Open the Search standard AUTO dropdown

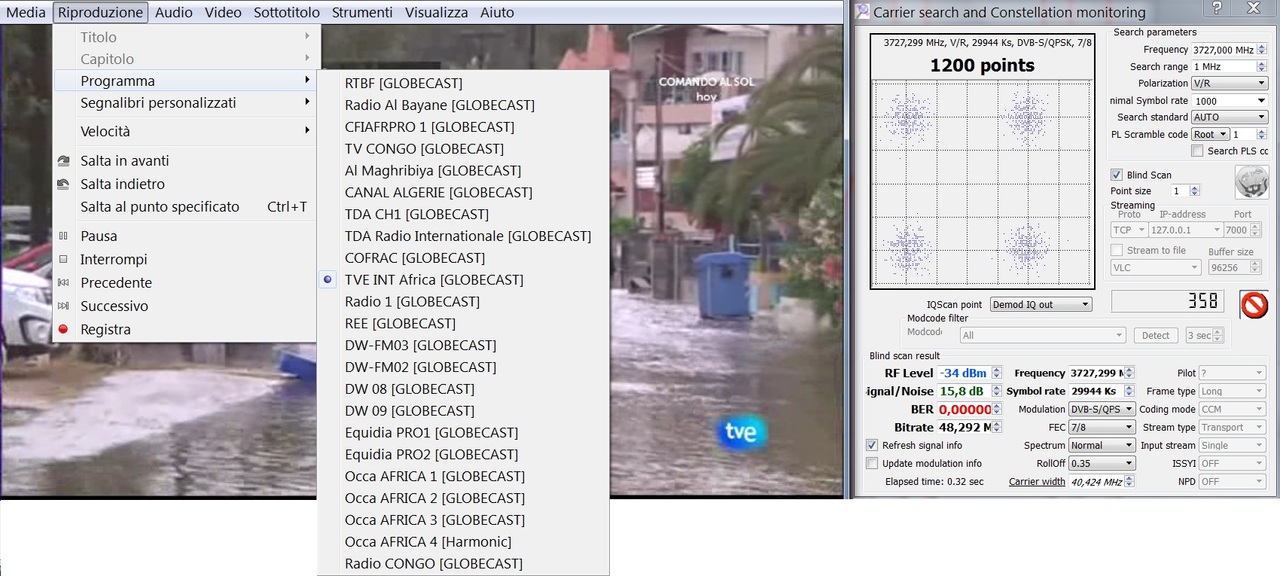1229,117
